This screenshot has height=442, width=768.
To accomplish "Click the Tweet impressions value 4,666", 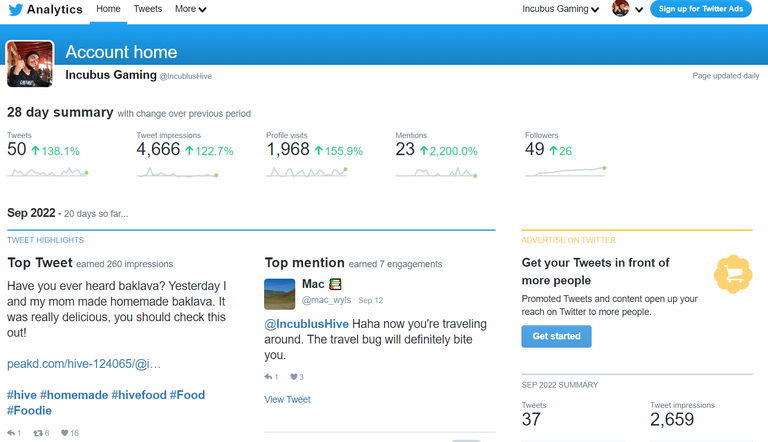I will click(x=158, y=149).
